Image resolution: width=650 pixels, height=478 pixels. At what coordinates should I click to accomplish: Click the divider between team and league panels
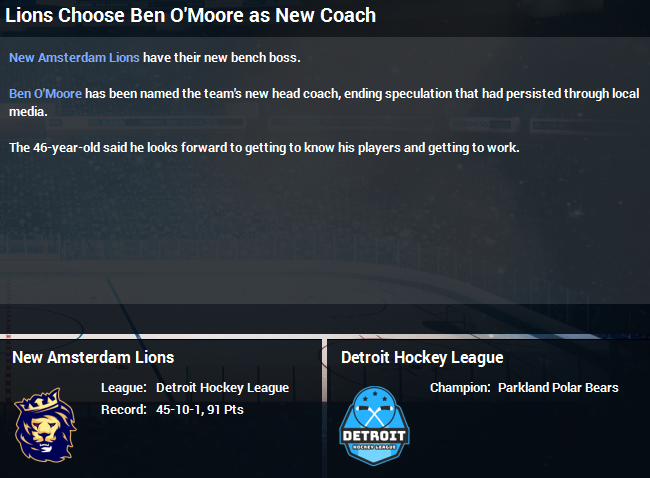coord(324,408)
